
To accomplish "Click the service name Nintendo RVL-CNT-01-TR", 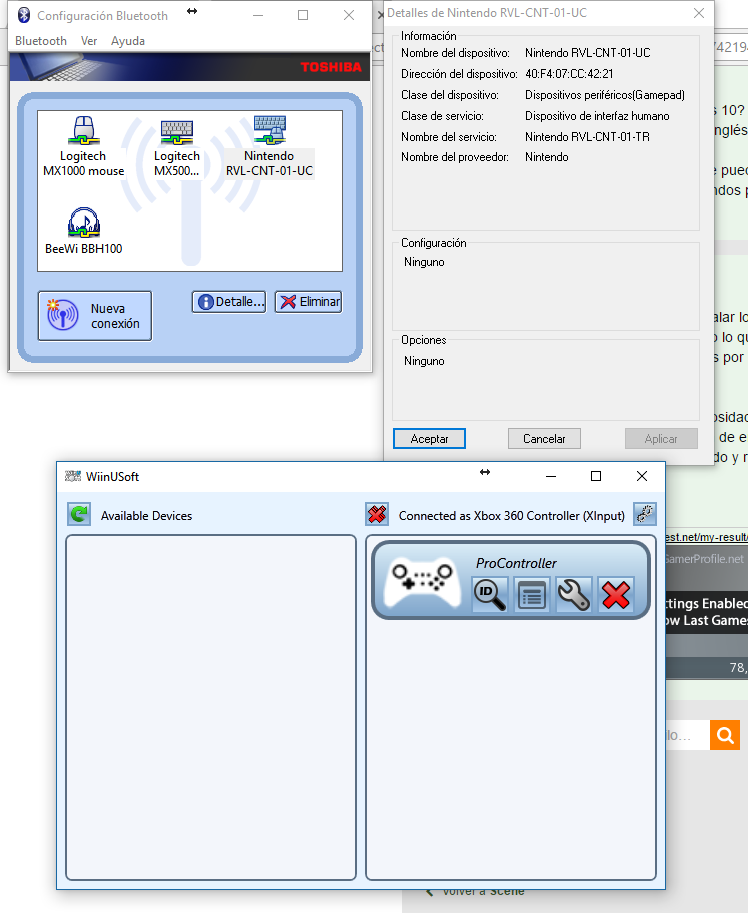I will coord(587,137).
